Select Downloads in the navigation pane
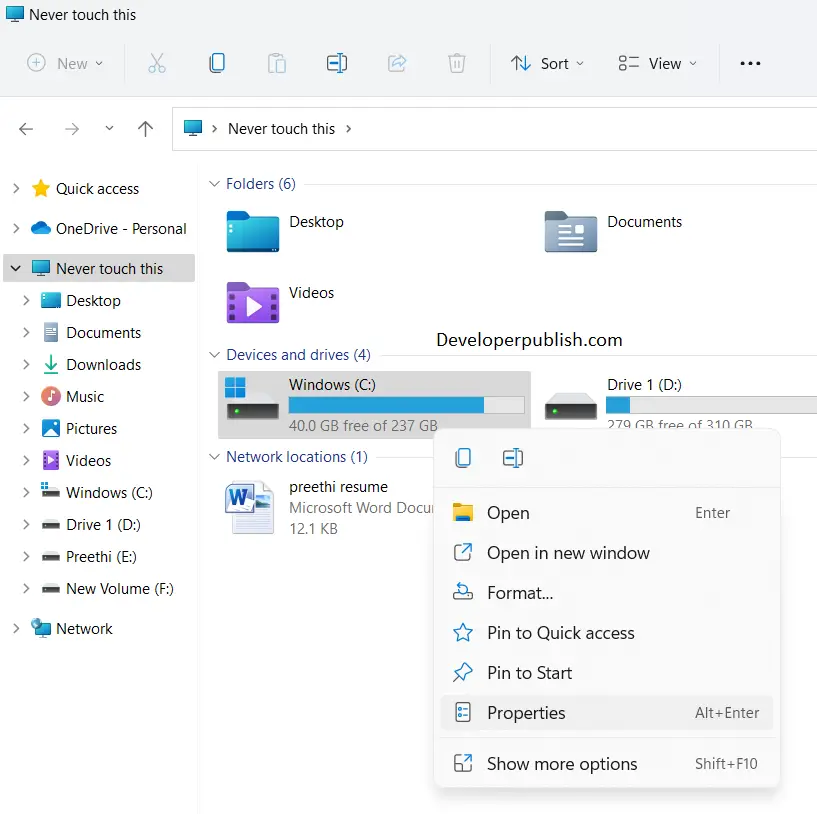Screen dimensions: 817x814 coord(103,365)
